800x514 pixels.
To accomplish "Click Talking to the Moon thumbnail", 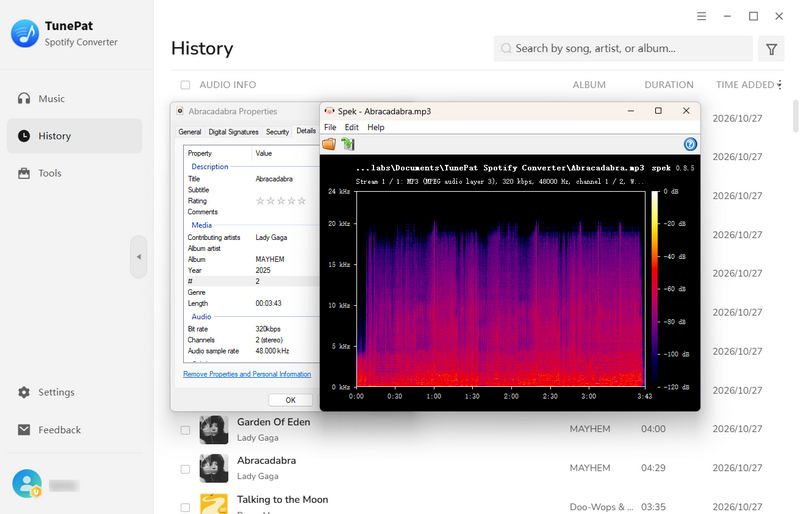I will coord(214,504).
